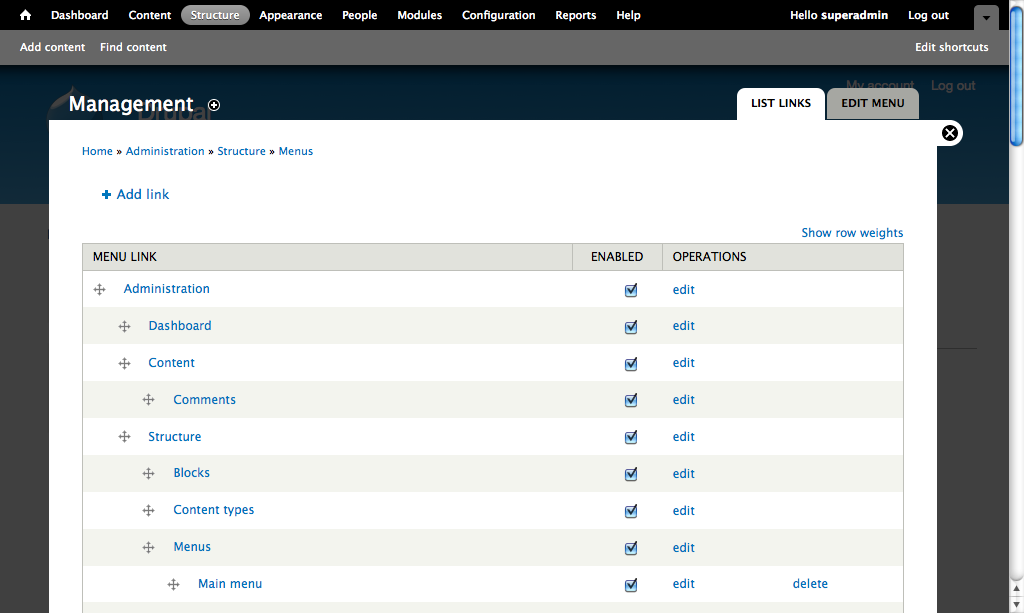Click the page vertical scrollbar
Screen dimensions: 1024x613
coord(1016,300)
